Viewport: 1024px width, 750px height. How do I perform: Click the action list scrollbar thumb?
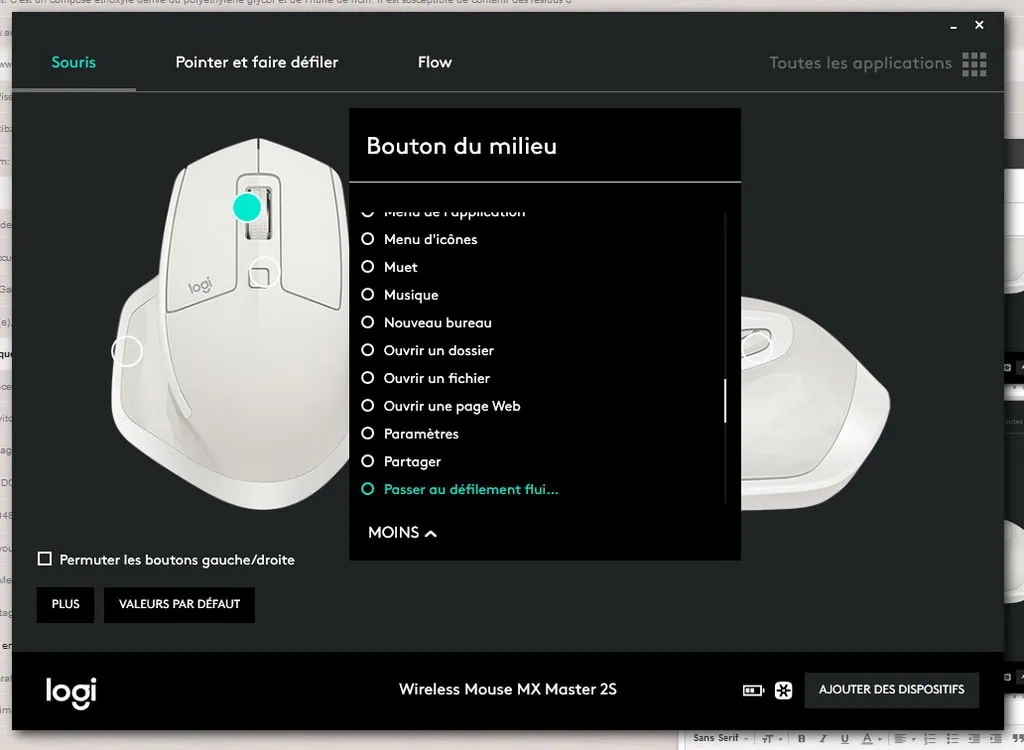pyautogui.click(x=725, y=400)
